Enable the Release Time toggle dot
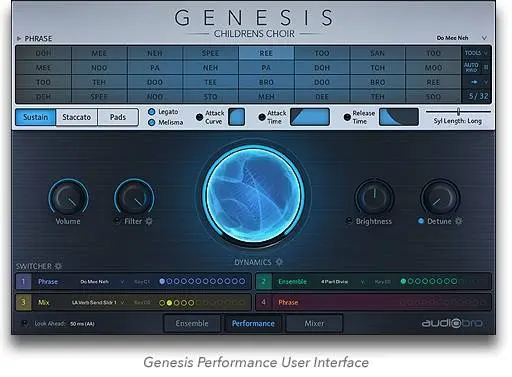 coord(347,117)
